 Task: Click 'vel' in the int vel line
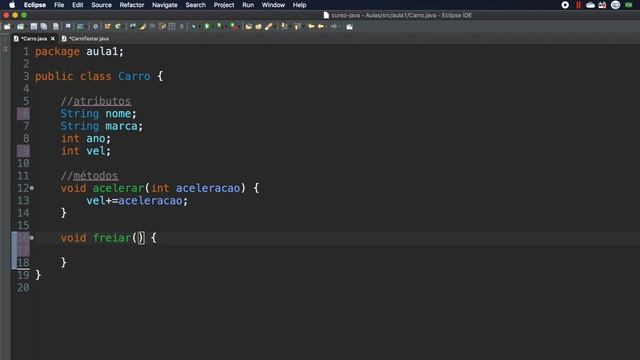pos(96,151)
